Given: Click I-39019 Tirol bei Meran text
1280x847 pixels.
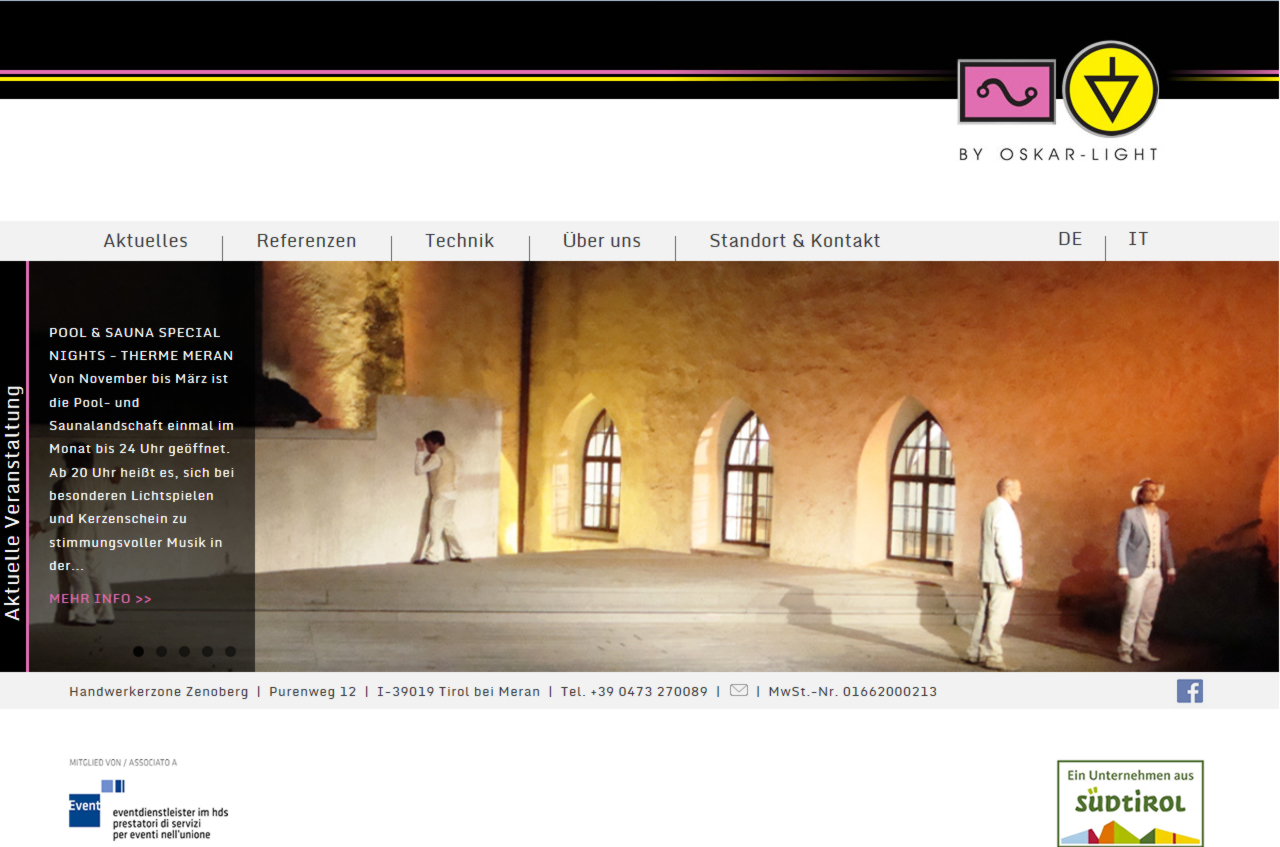Looking at the screenshot, I should [459, 692].
